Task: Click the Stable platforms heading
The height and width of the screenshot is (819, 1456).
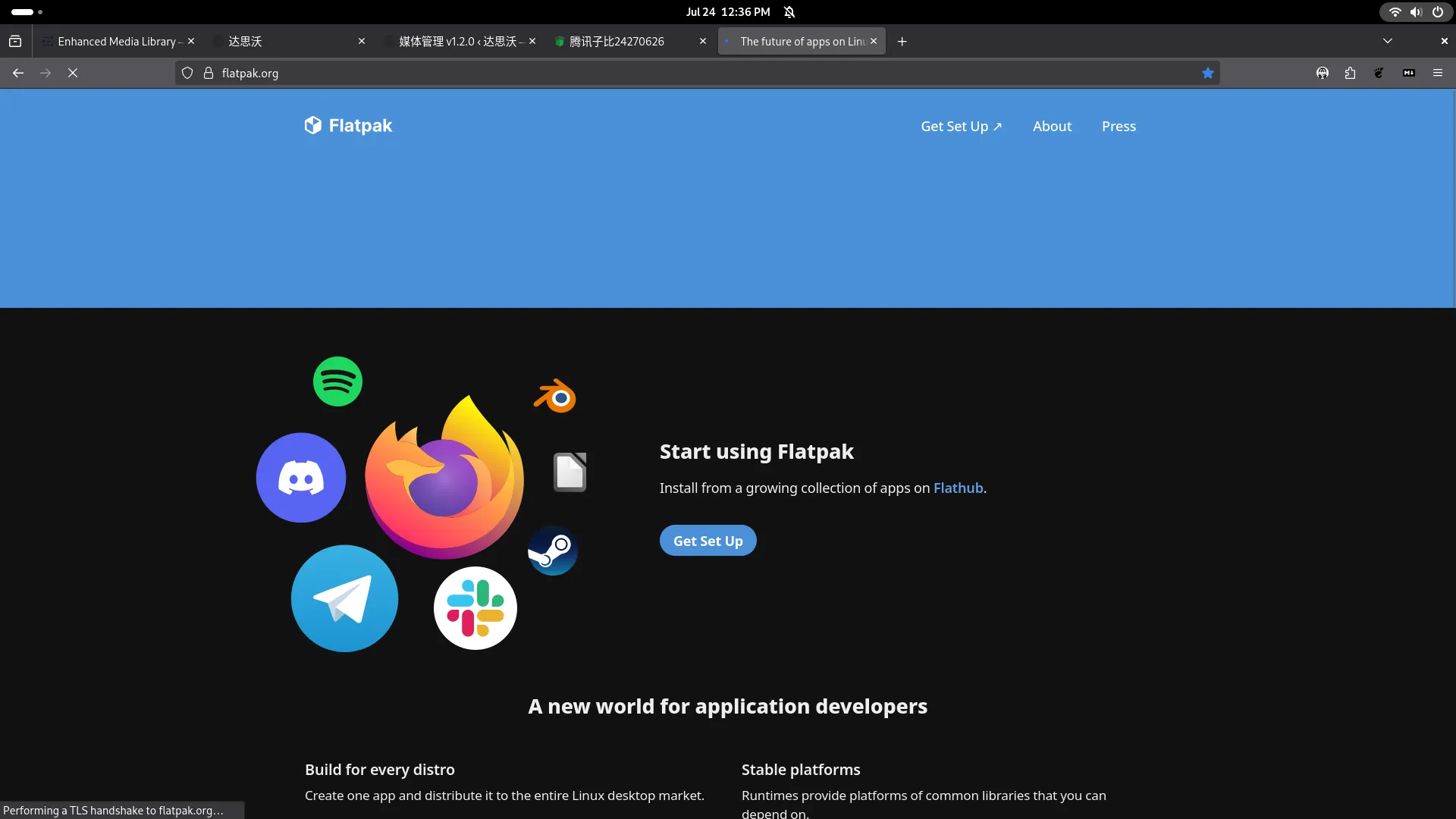Action: (801, 770)
